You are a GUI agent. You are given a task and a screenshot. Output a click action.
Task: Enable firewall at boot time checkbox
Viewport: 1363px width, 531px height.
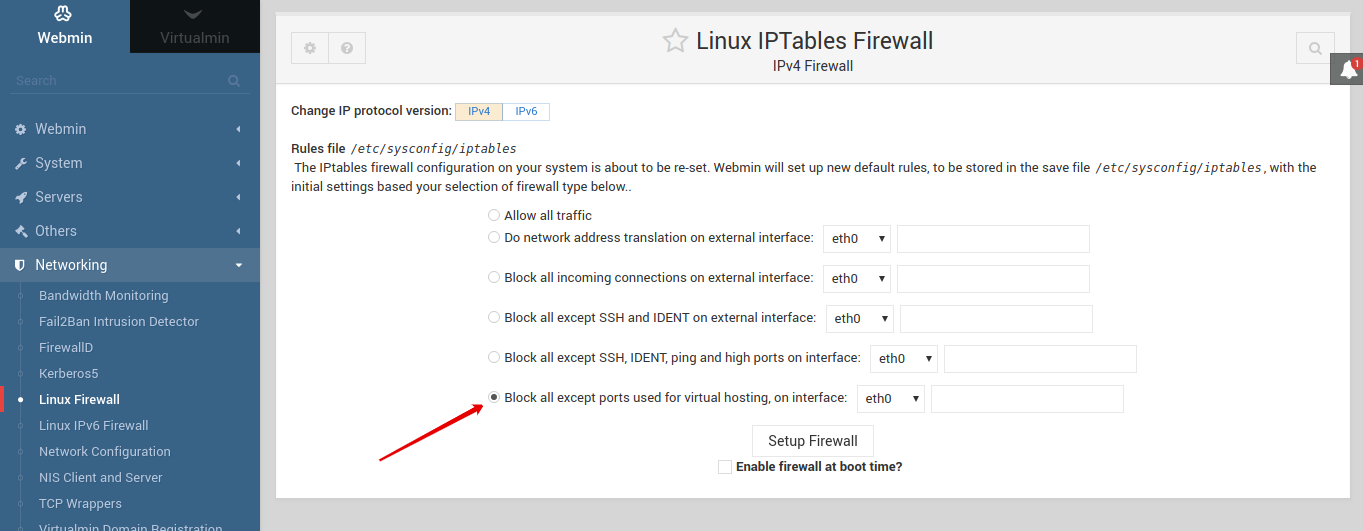click(x=725, y=467)
